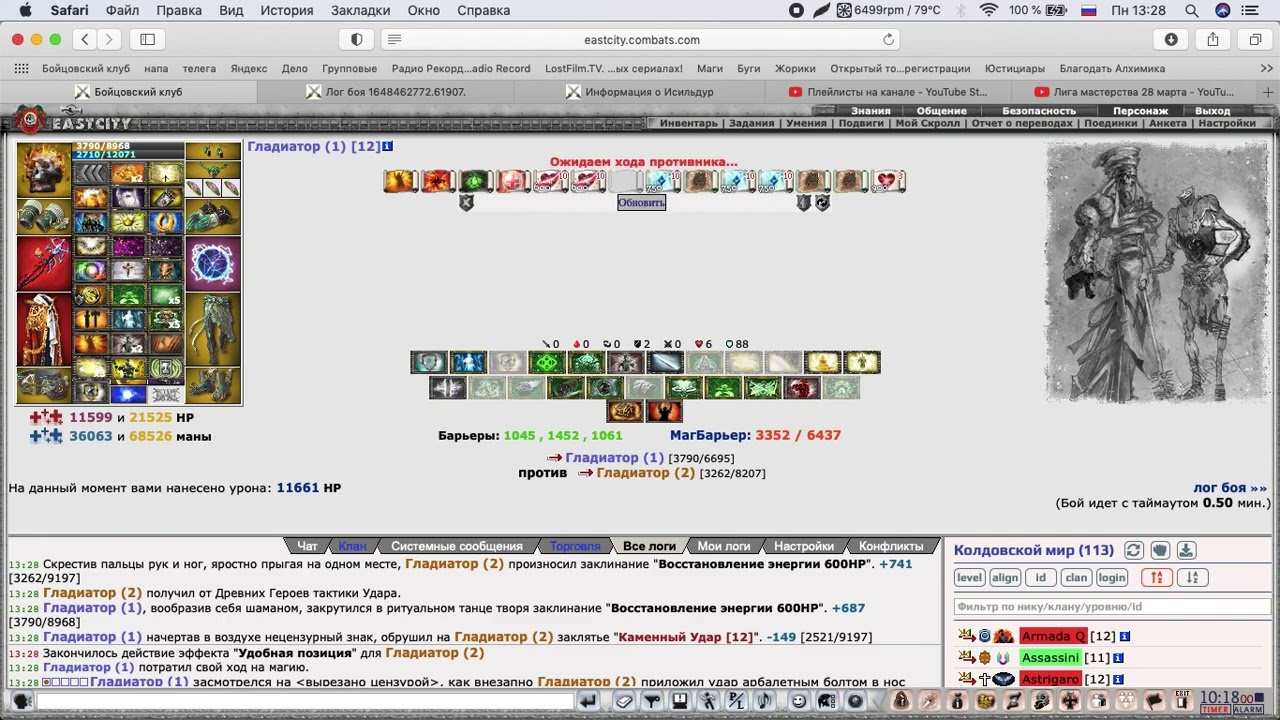The image size is (1280, 720).
Task: Switch to Лог боя browser tab
Action: [x=395, y=92]
